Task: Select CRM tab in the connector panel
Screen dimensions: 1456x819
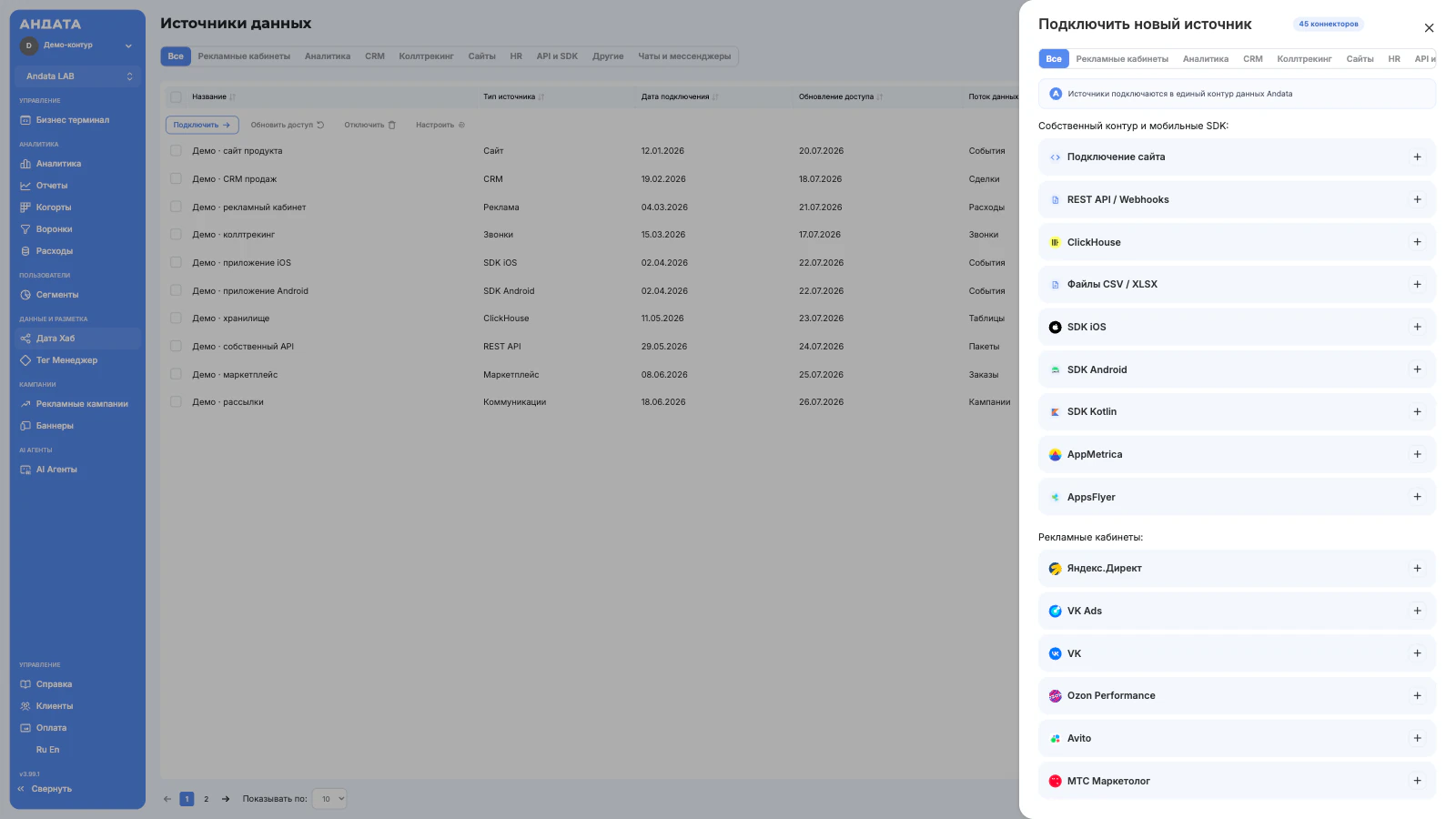Action: 1253,59
